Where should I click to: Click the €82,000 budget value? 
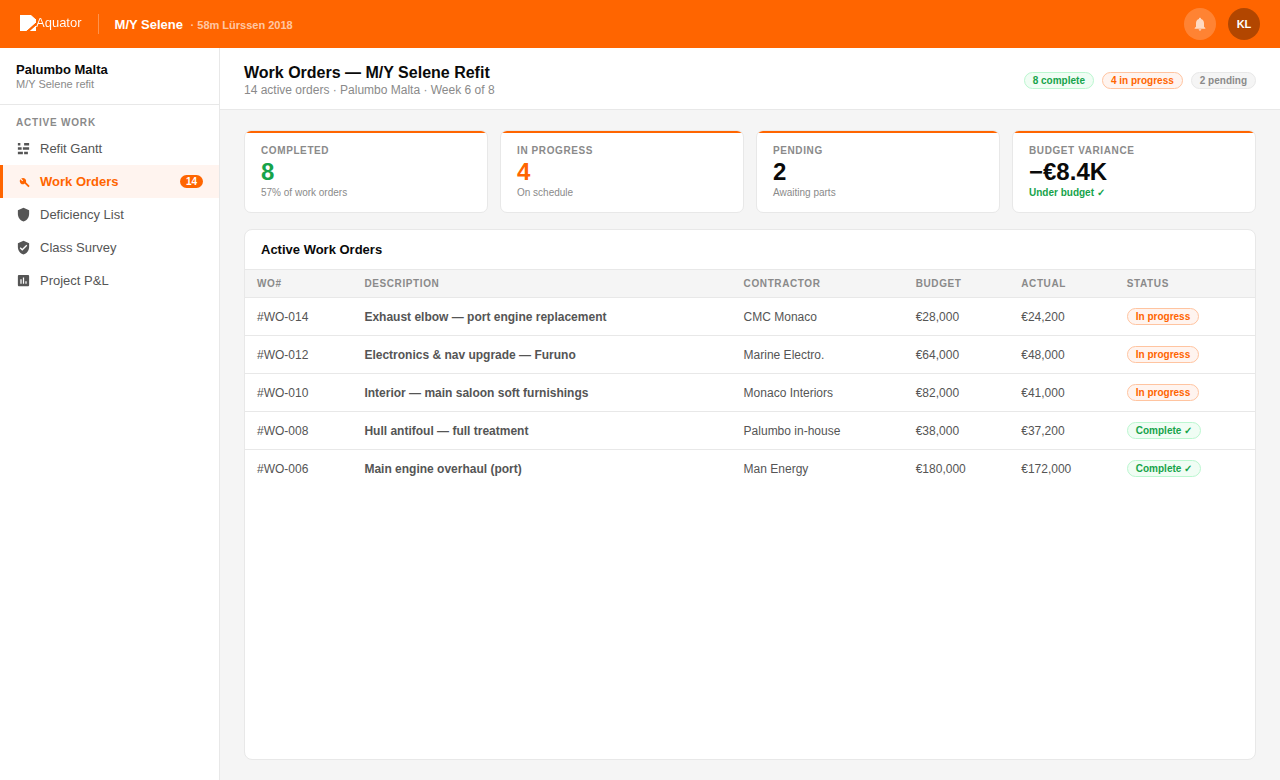[x=937, y=393]
